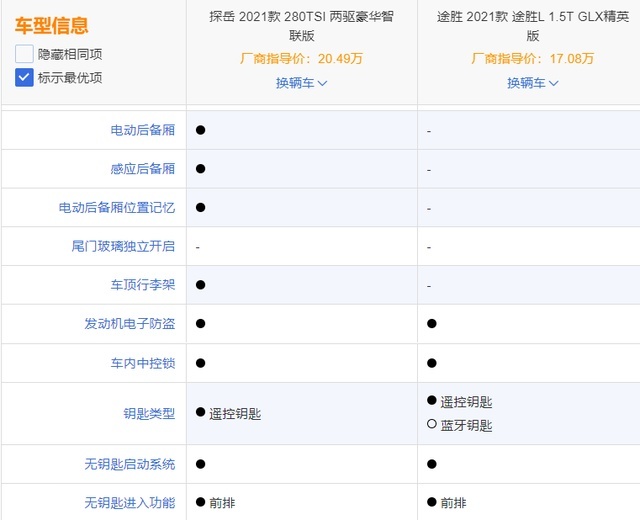Select 探岳 dot marker in 车顶行李架 row
Image resolution: width=640 pixels, height=520 pixels.
pyautogui.click(x=200, y=284)
